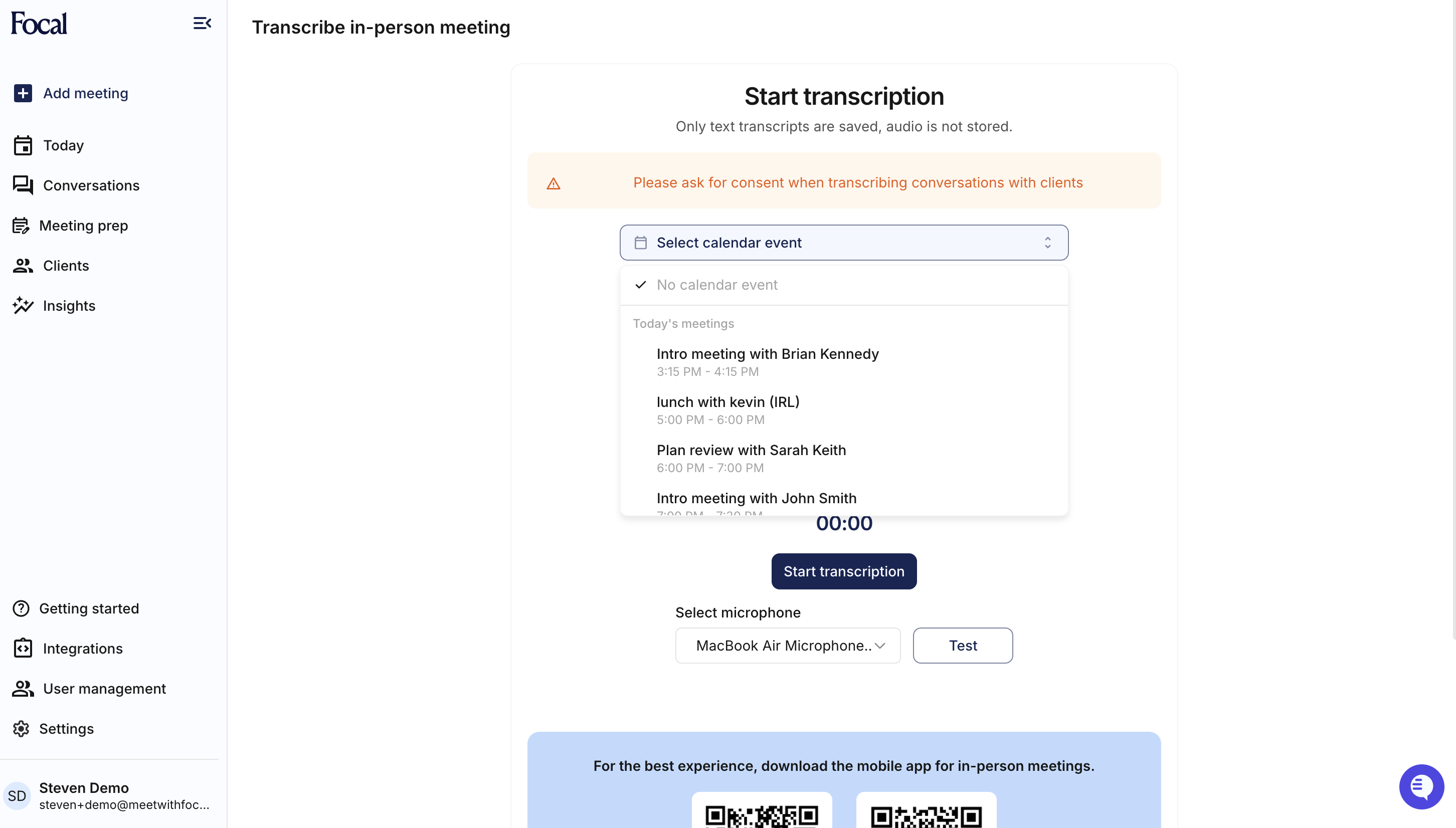Open the MacBook Air Microphone dropdown
The image size is (1456, 828).
tap(787, 646)
